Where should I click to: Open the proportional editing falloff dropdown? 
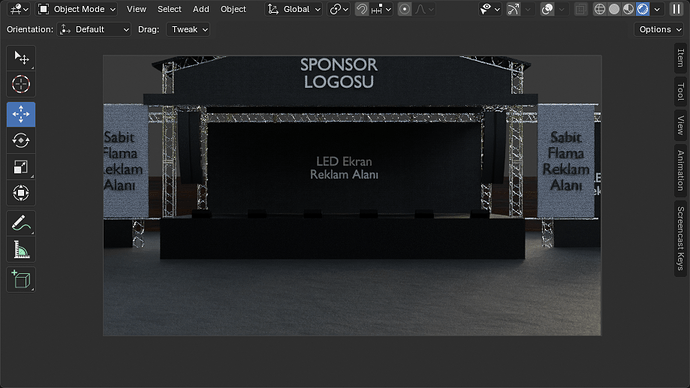click(424, 9)
